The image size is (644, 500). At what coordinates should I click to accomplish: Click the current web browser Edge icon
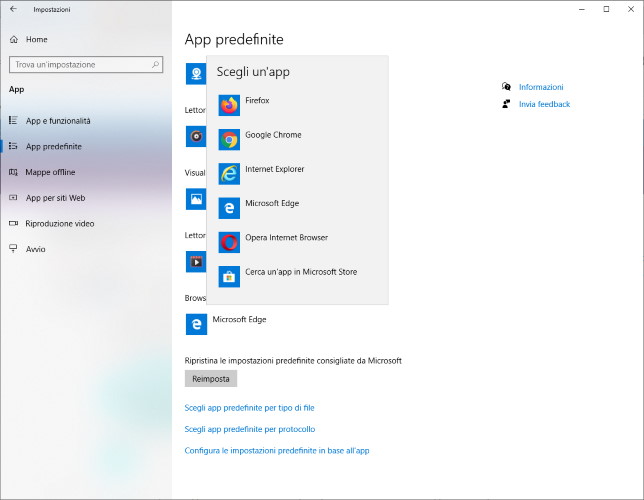coord(196,324)
